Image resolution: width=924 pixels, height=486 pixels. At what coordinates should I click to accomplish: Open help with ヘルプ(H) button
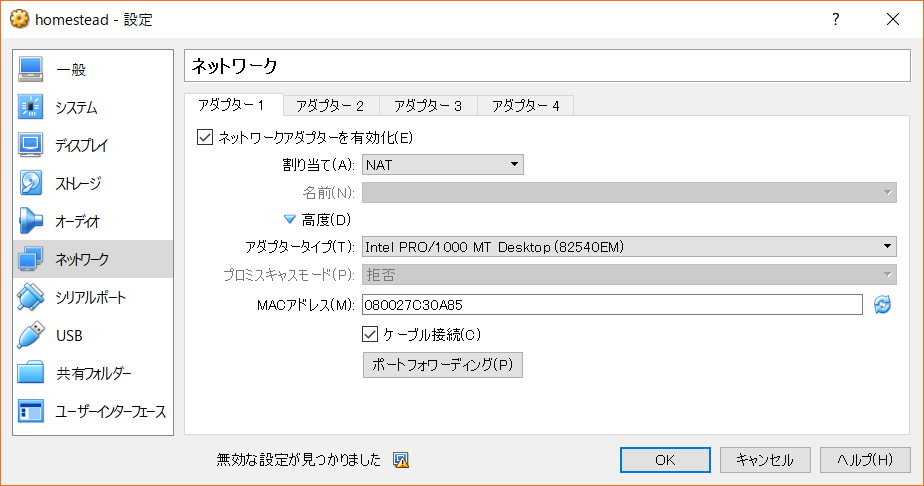point(865,460)
